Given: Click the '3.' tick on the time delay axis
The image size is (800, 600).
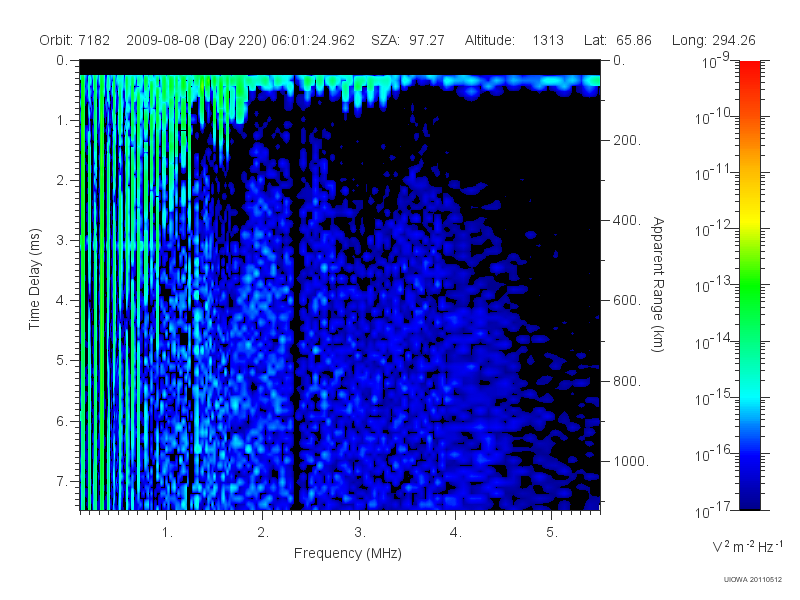Looking at the screenshot, I should (x=62, y=240).
